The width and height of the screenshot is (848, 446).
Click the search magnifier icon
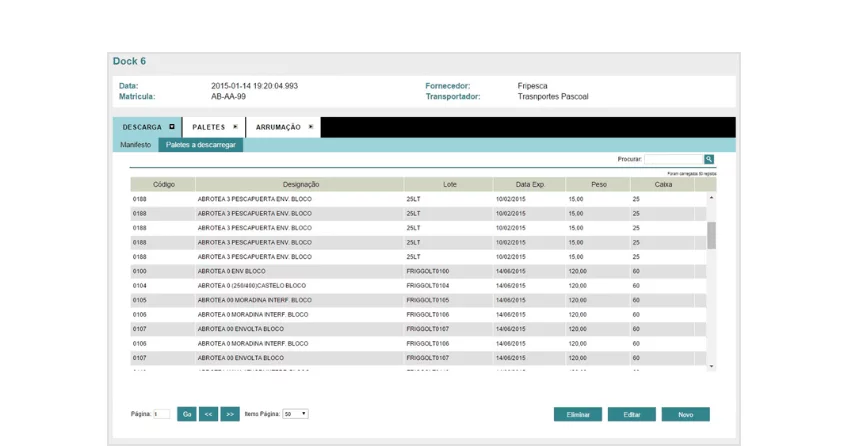(x=709, y=159)
